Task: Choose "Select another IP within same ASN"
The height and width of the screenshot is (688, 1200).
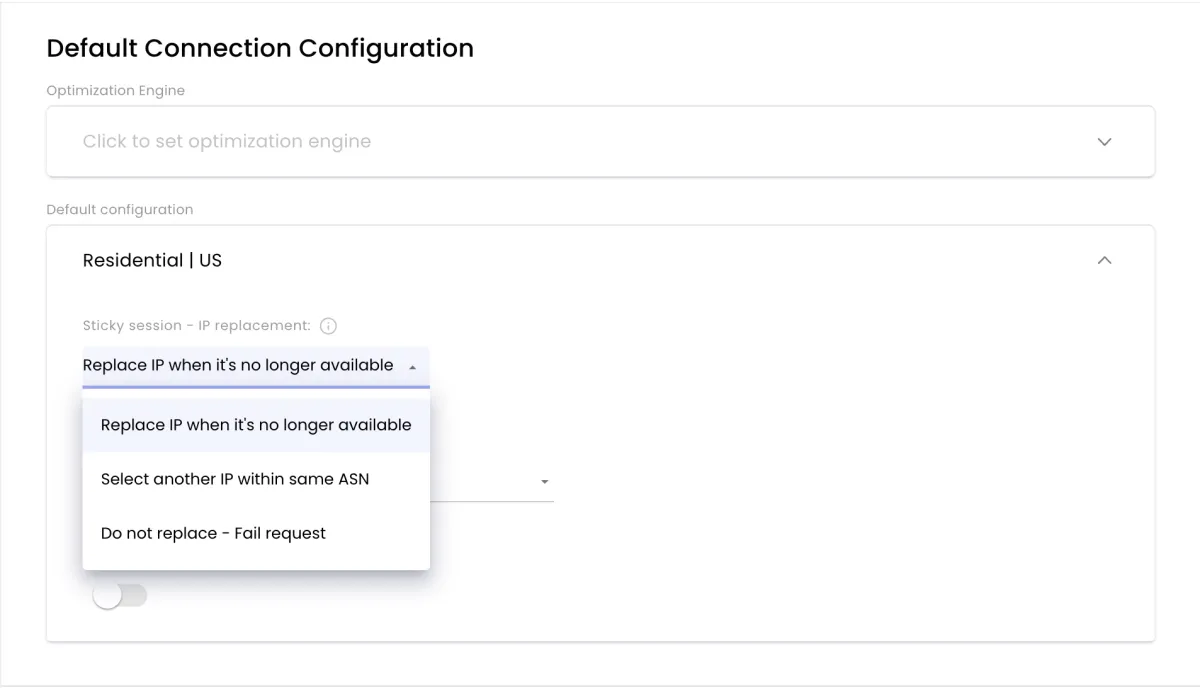Action: [x=256, y=479]
